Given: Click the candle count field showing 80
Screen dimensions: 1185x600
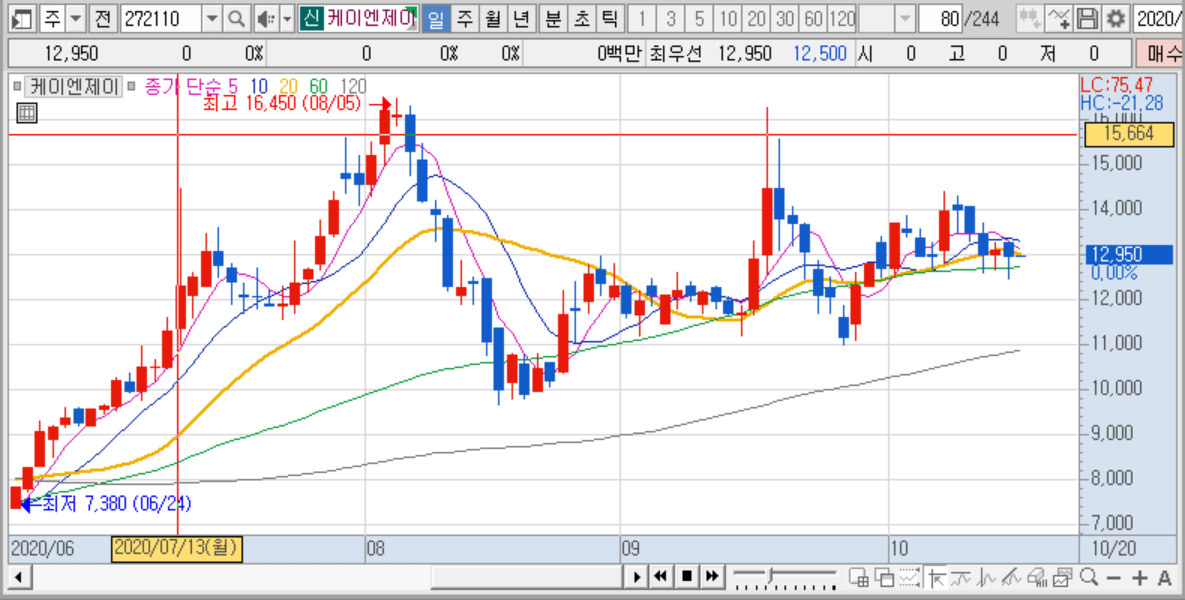Looking at the screenshot, I should pyautogui.click(x=942, y=19).
